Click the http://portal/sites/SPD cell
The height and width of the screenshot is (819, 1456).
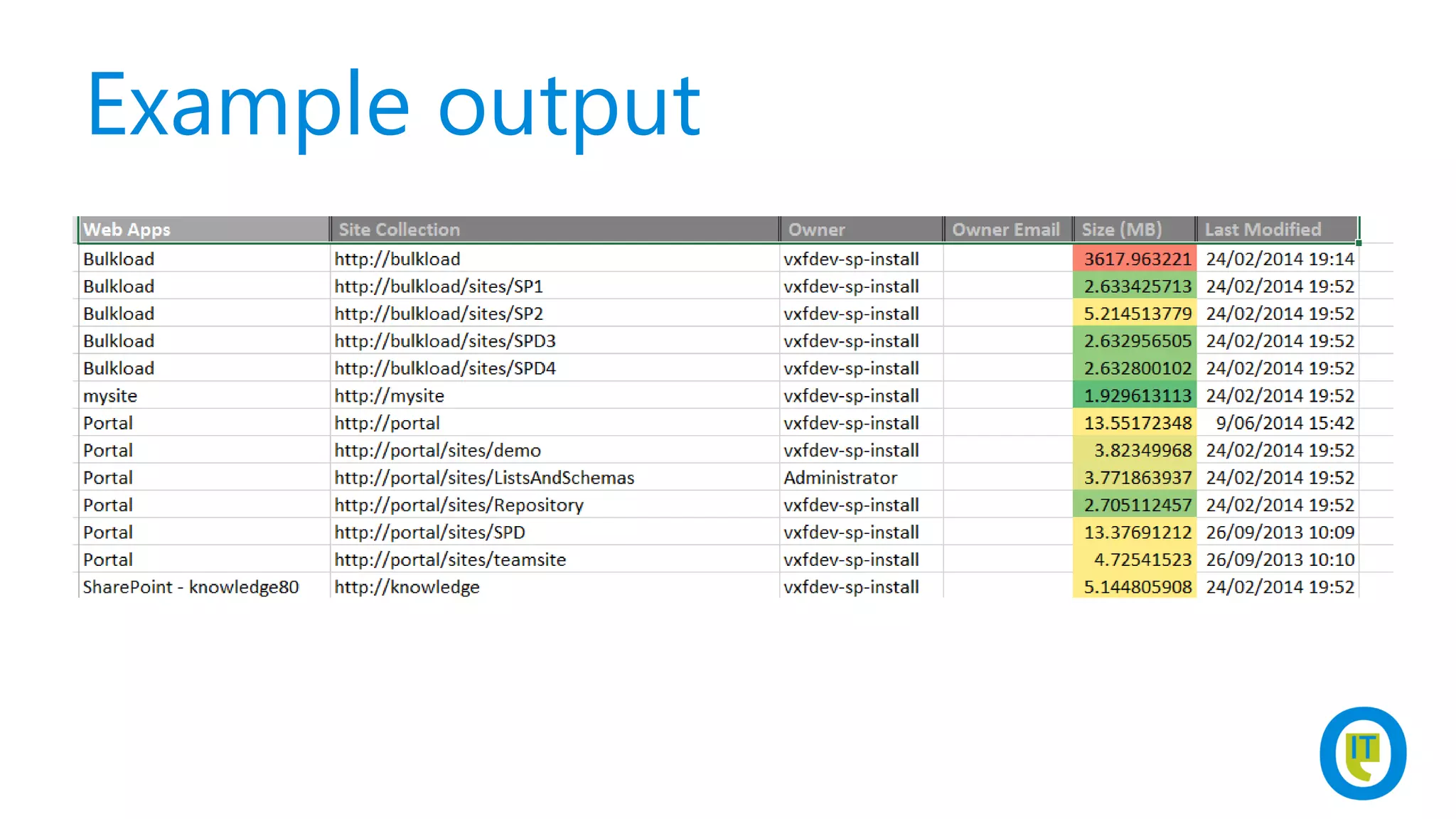coord(555,532)
